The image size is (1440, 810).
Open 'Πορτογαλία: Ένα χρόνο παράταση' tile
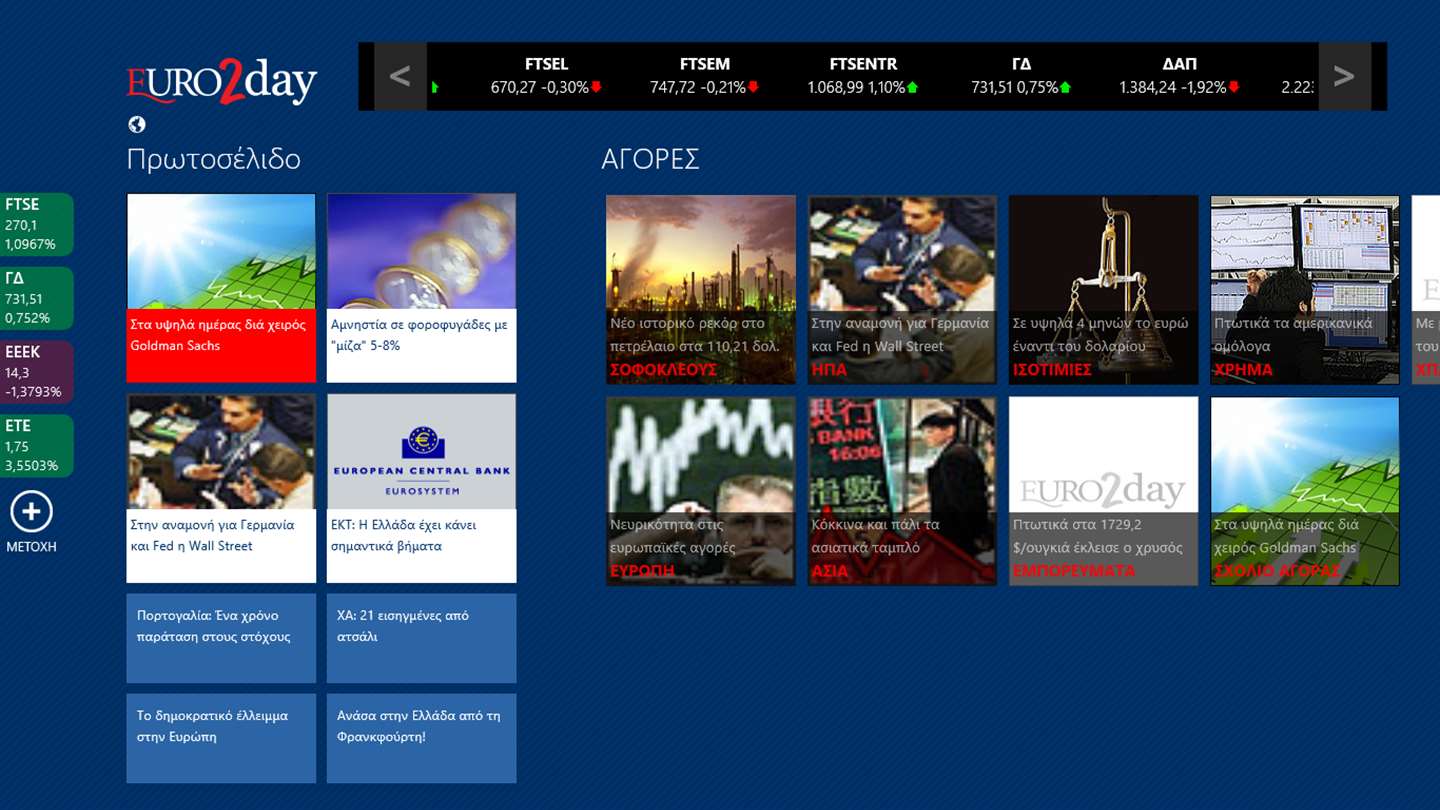point(221,638)
